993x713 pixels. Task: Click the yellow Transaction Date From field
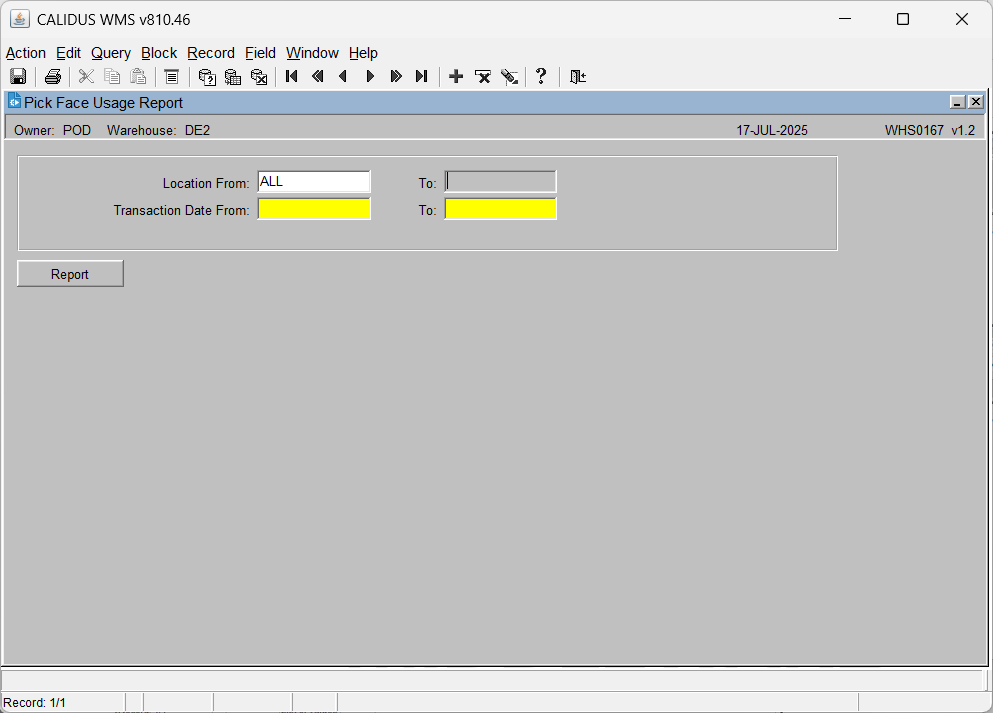314,209
